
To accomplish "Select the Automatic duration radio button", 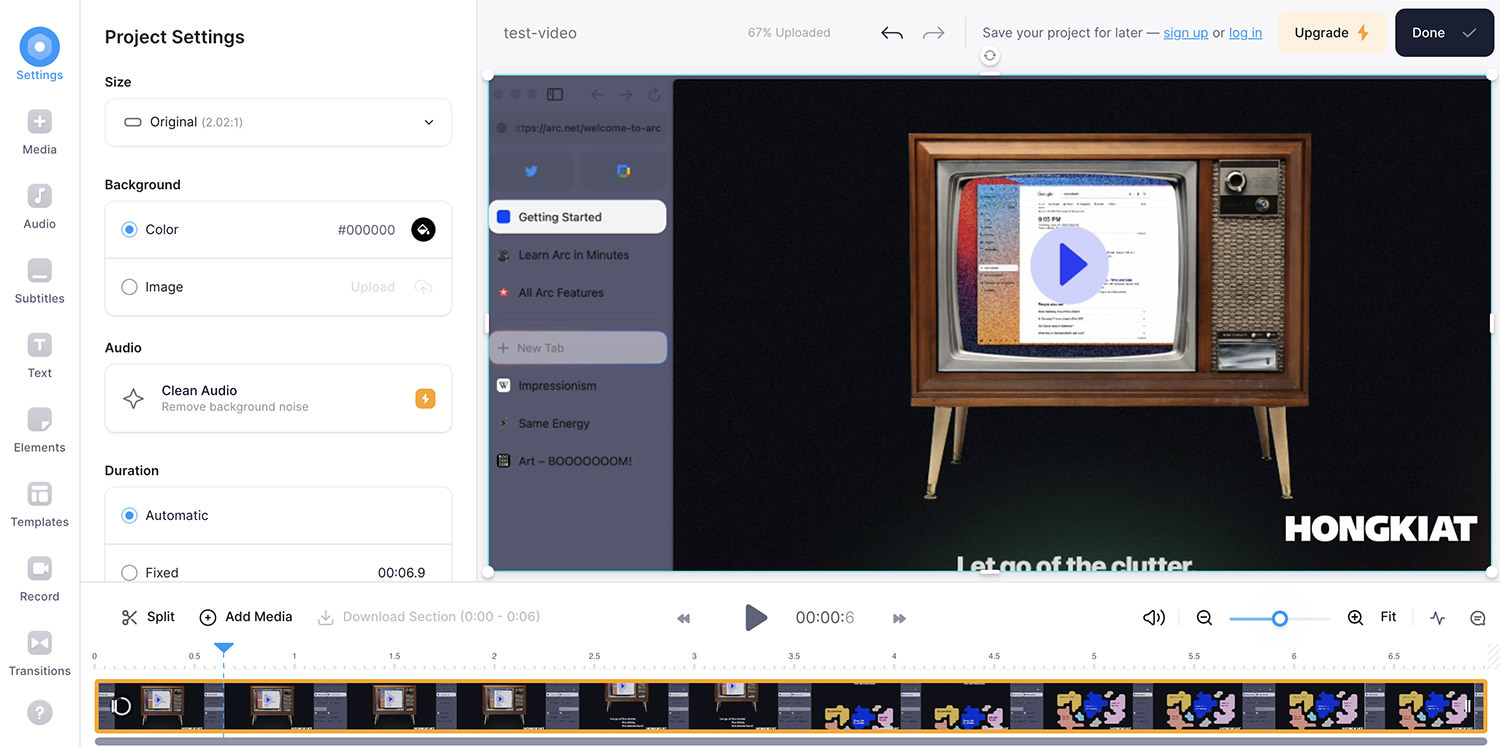I will click(x=129, y=516).
